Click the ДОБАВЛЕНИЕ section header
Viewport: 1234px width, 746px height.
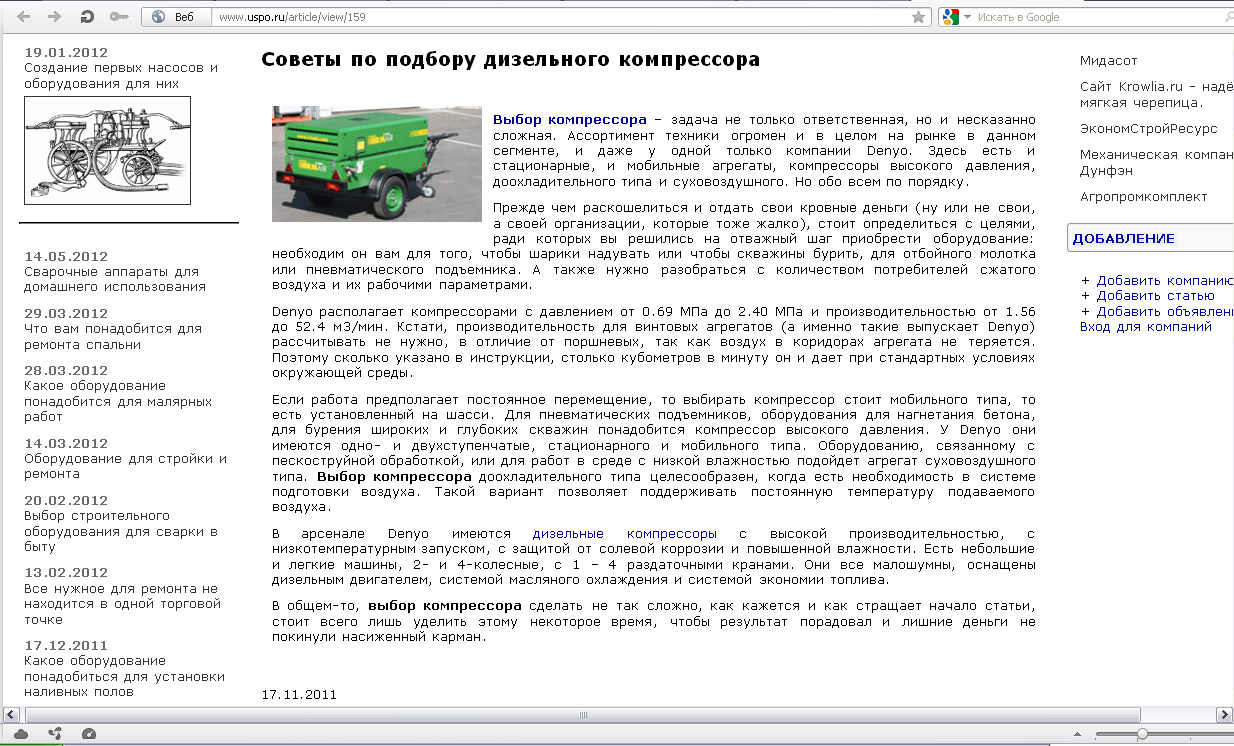[1123, 239]
